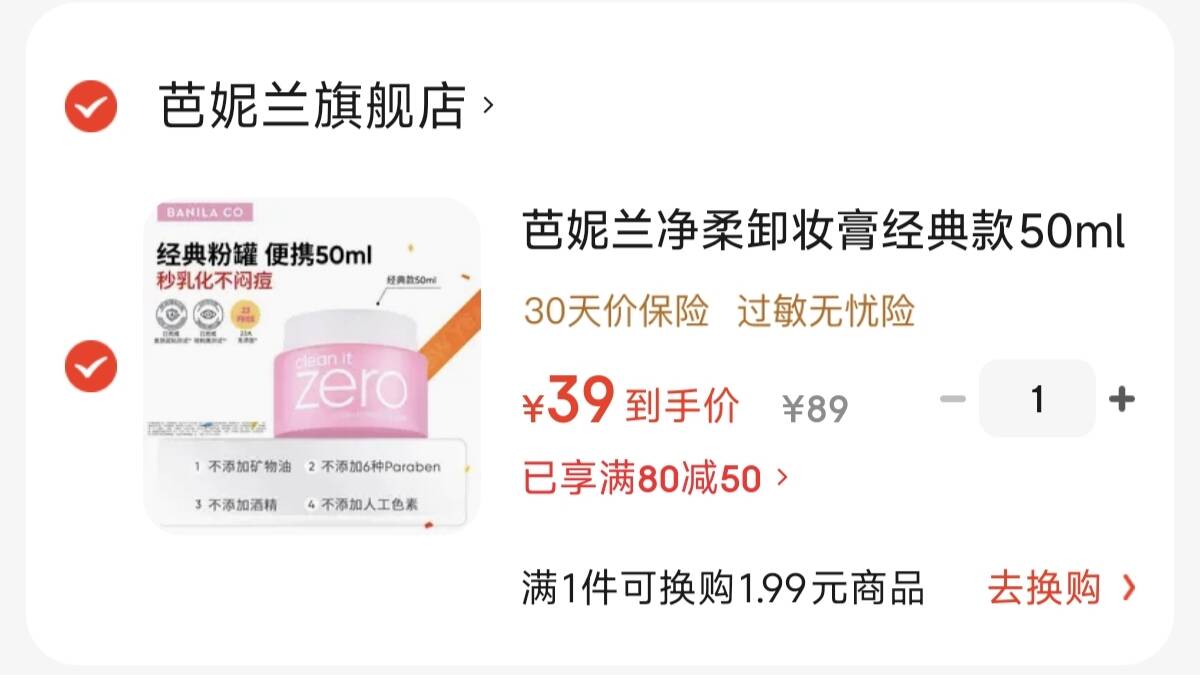Tap the 过敏无忧险 tag

826,312
